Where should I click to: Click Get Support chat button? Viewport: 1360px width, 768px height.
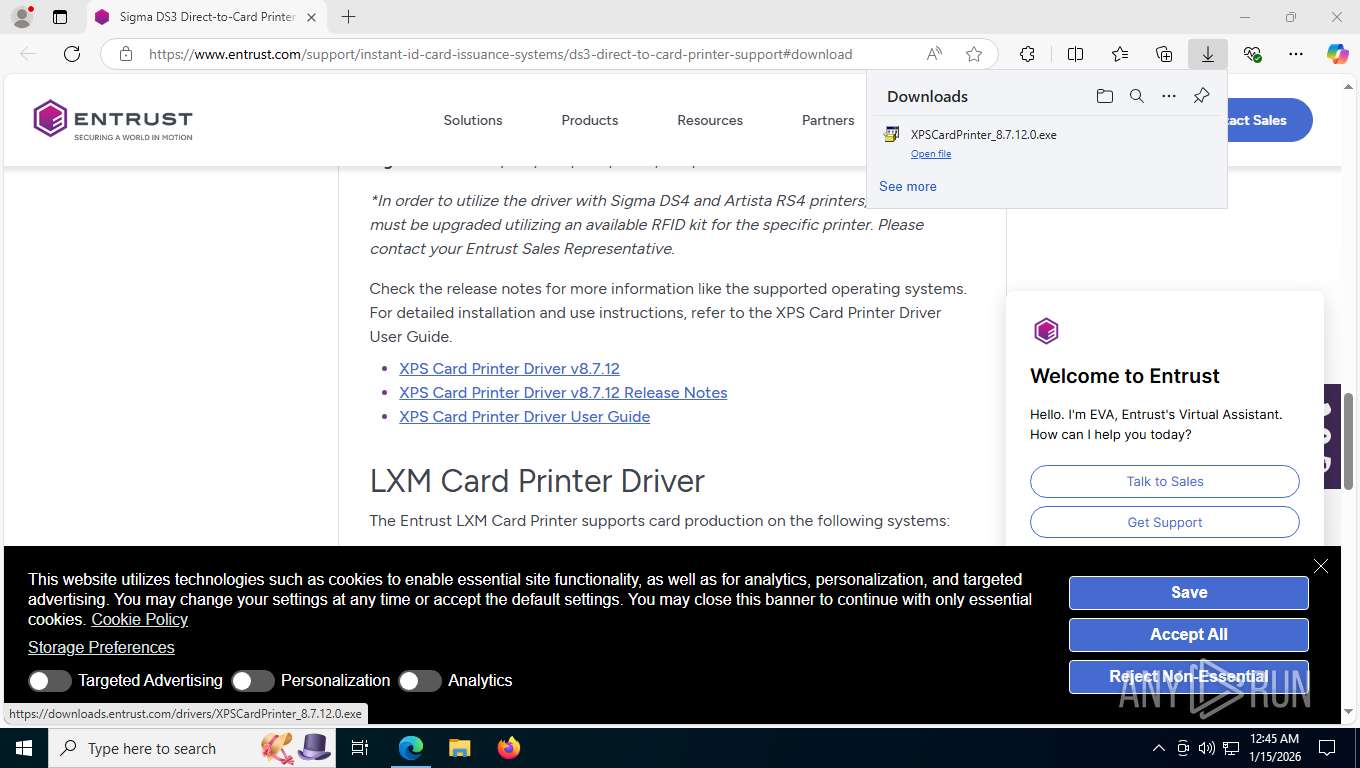pos(1165,522)
